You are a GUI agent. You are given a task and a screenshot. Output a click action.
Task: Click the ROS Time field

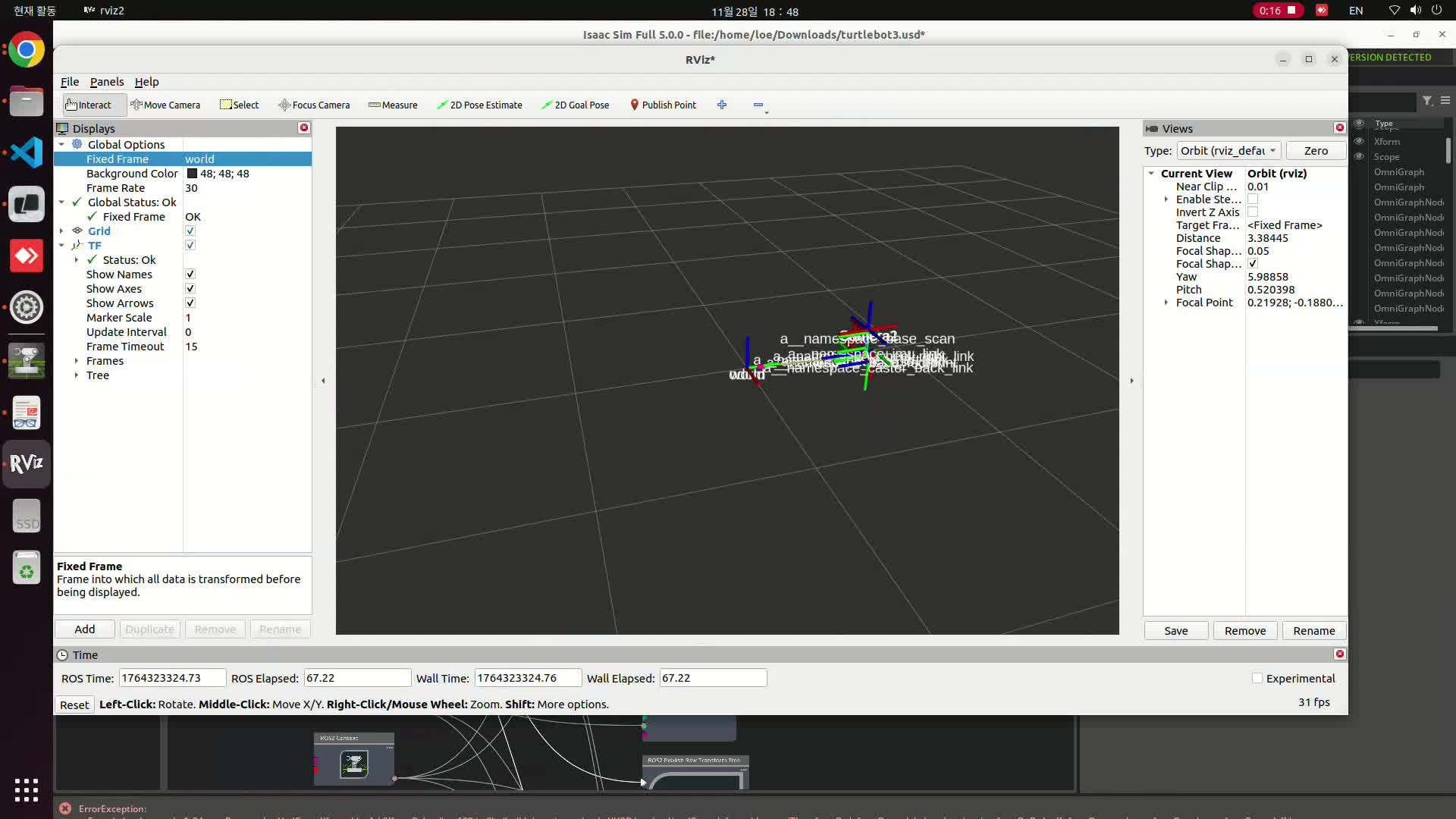click(x=172, y=678)
